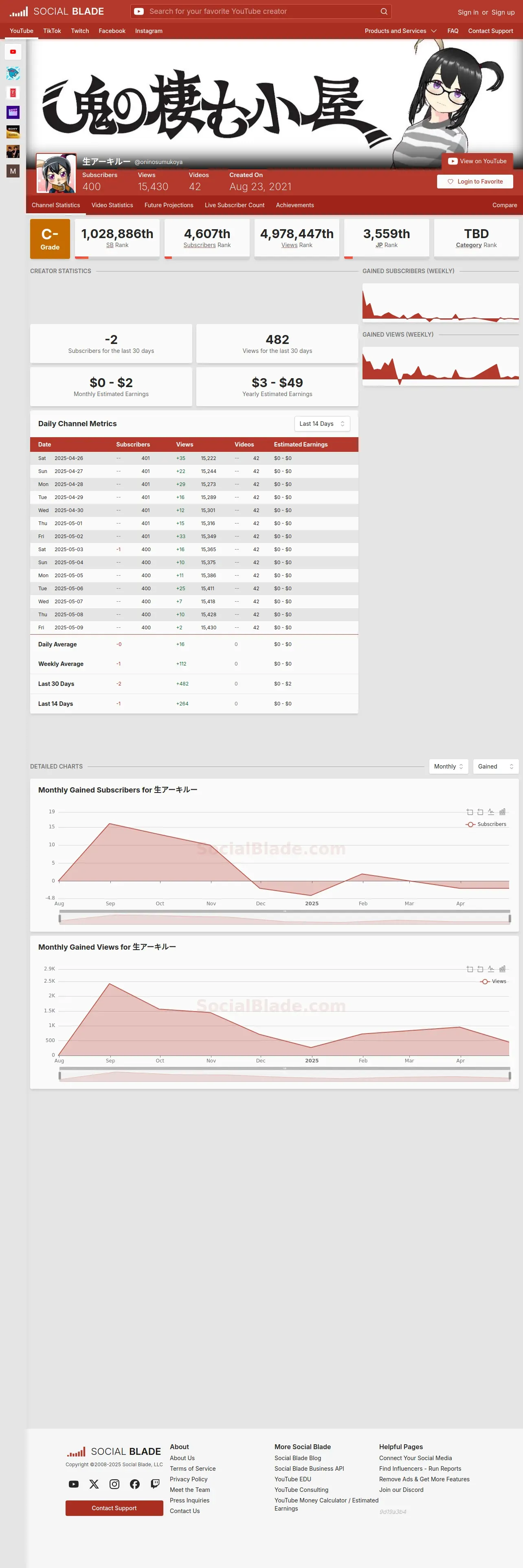Open the YouTube icon in left sidebar
523x1568 pixels.
coord(13,52)
